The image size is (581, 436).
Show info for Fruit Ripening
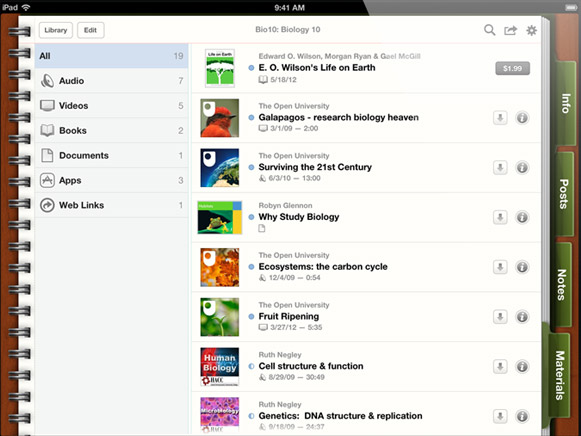pyautogui.click(x=522, y=317)
